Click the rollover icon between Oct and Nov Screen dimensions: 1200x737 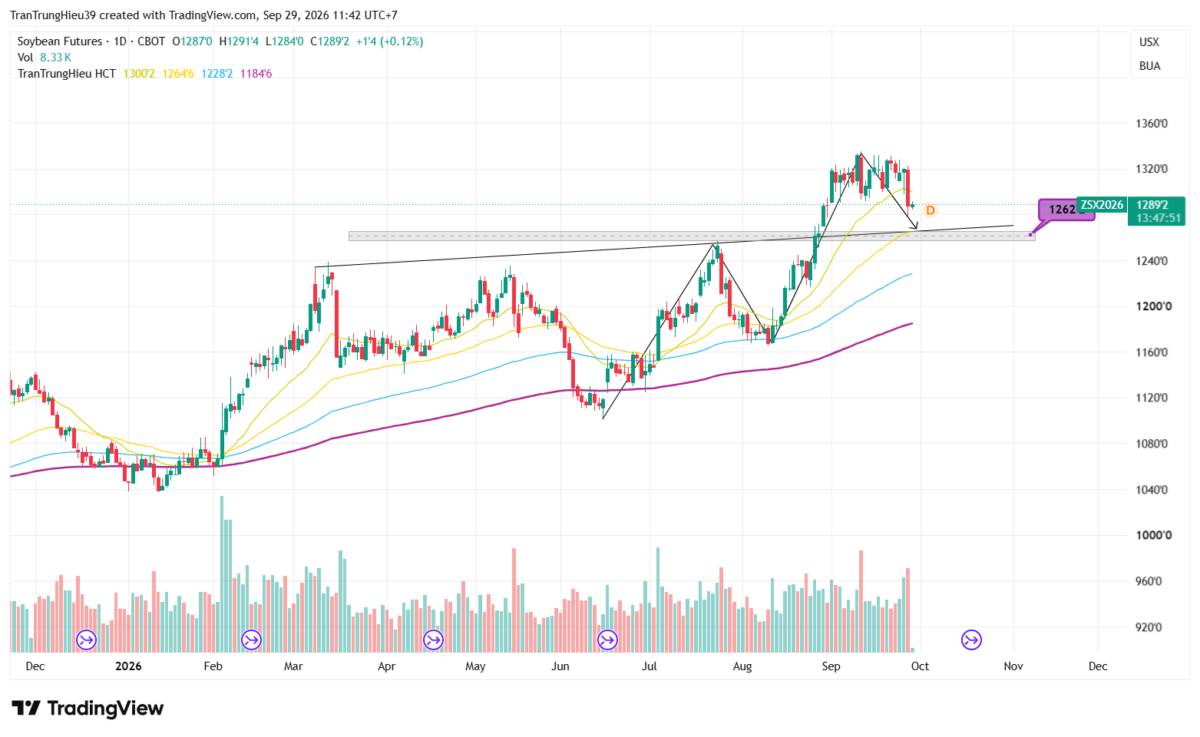971,639
